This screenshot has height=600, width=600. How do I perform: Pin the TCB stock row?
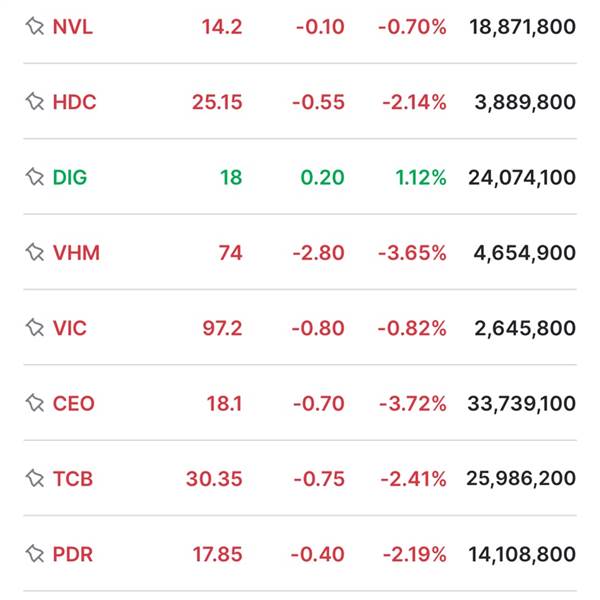35,479
